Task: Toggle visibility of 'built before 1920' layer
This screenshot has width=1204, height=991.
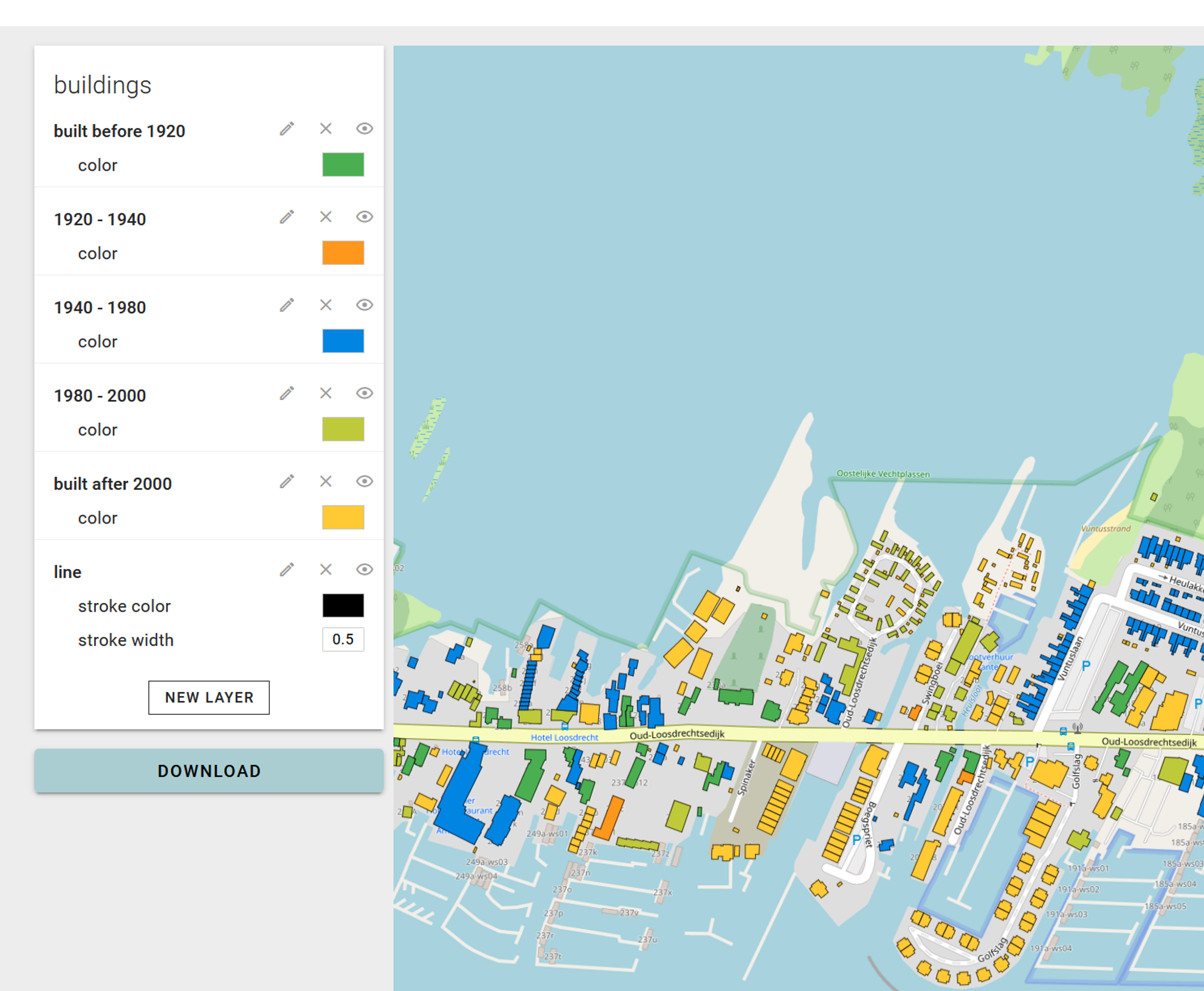Action: tap(364, 129)
